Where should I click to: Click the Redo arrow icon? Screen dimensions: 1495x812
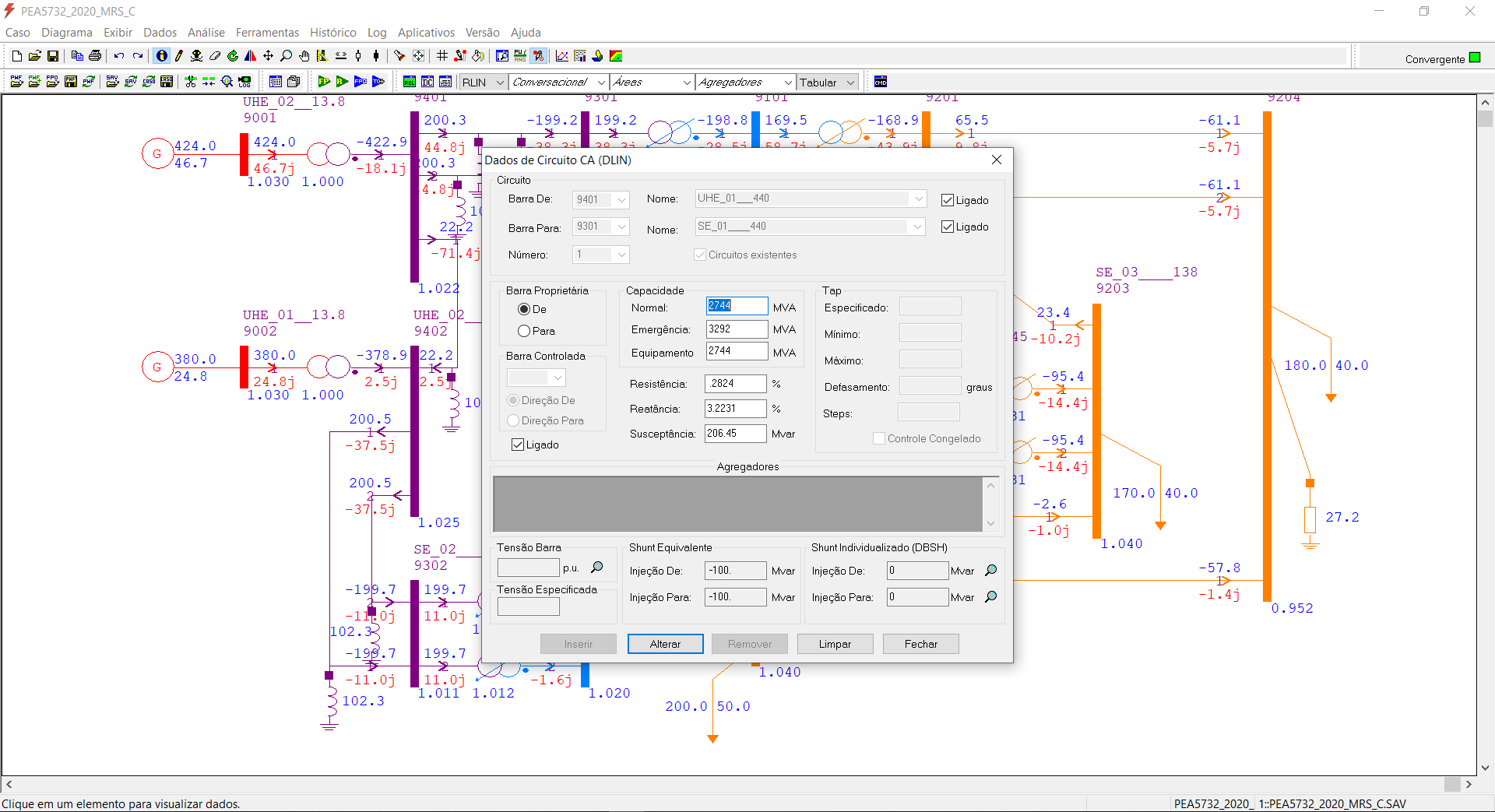pyautogui.click(x=137, y=56)
